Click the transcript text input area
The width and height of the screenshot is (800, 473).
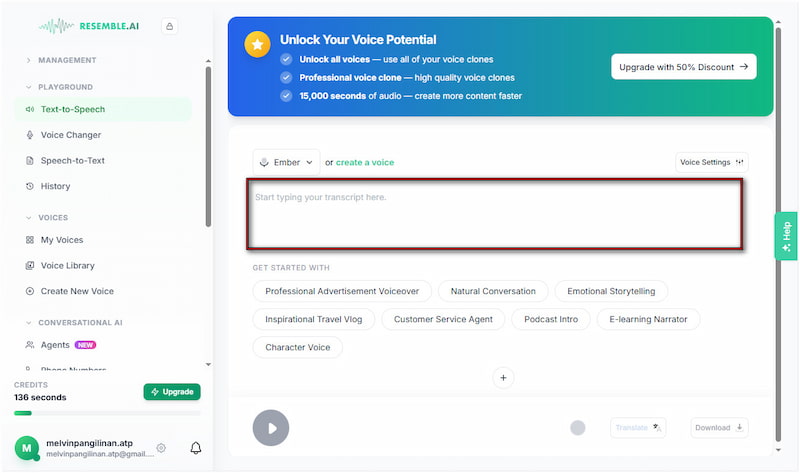(495, 214)
